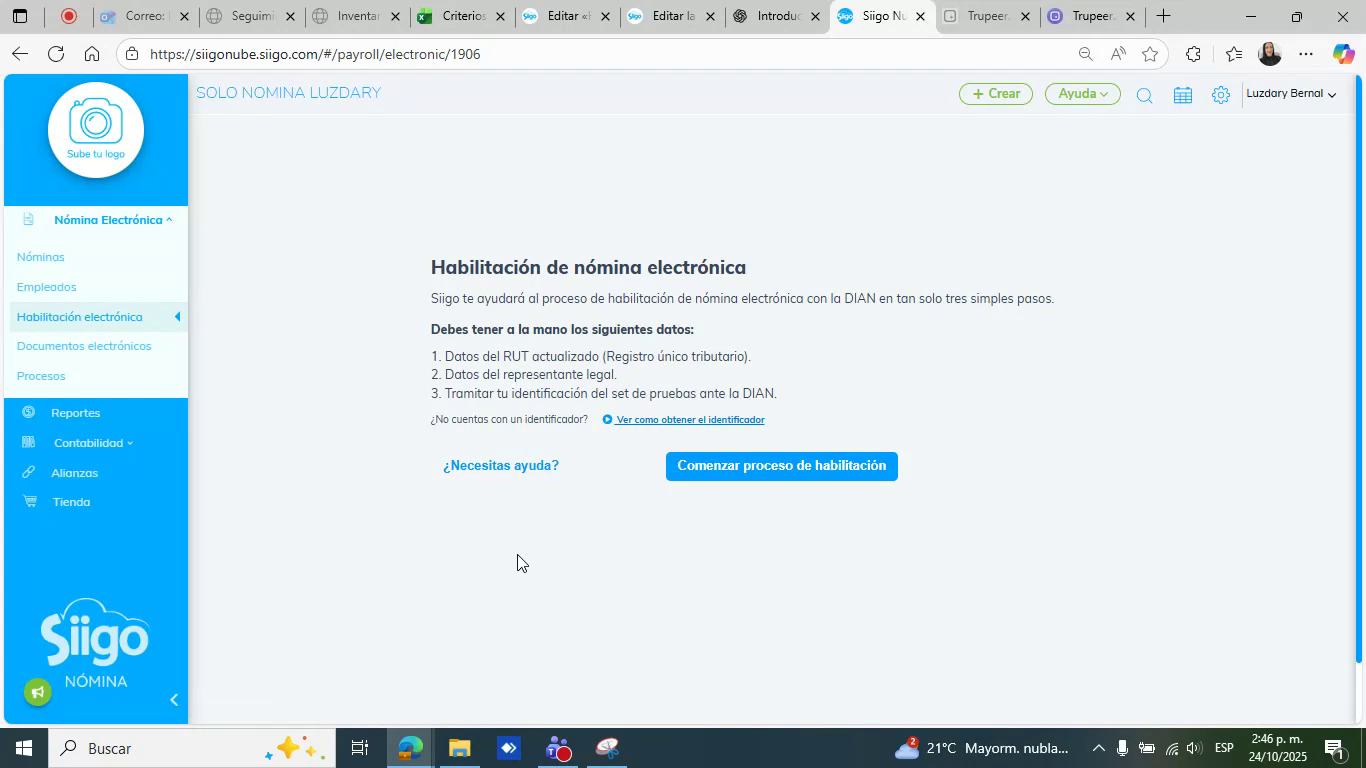Click the taskbar clock and date
1366x768 pixels.
(x=1278, y=748)
